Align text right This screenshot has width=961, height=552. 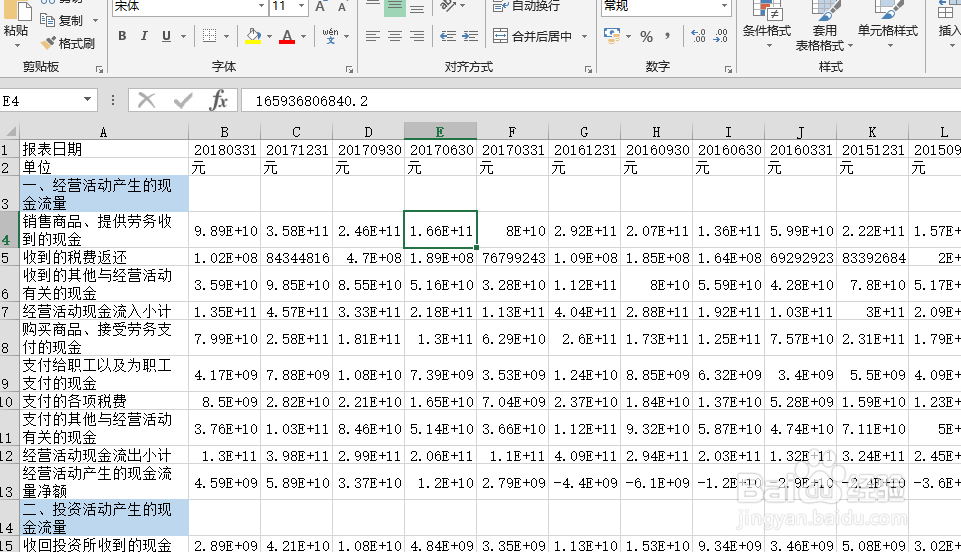point(417,36)
